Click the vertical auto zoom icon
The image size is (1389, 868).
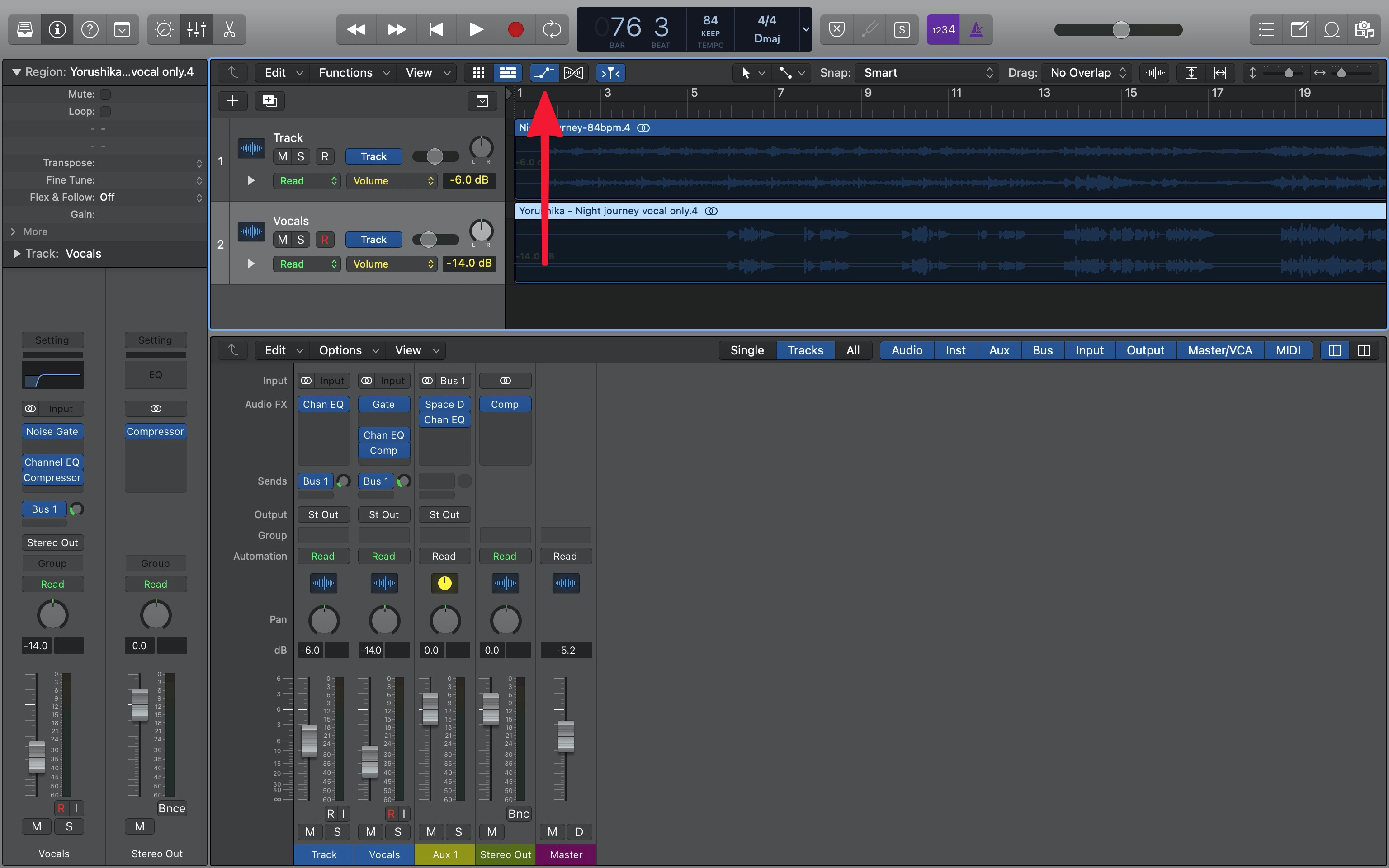tap(1191, 73)
